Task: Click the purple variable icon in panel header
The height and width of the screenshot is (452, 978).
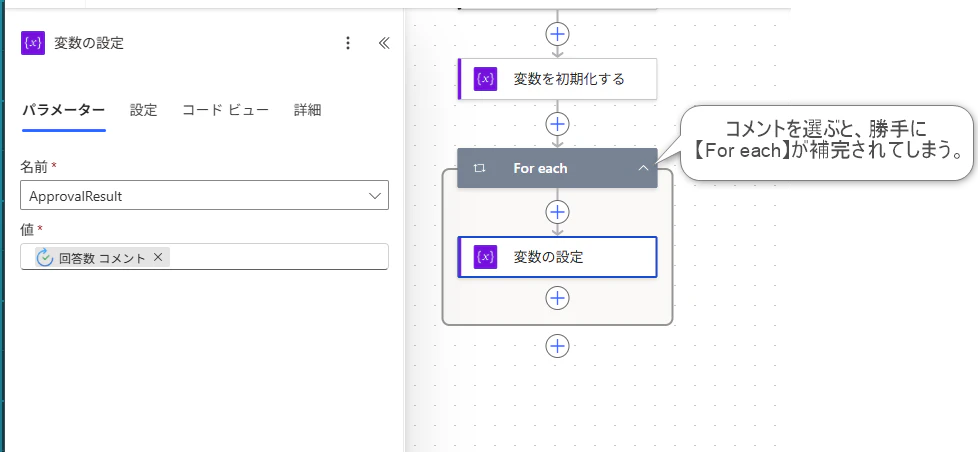Action: click(32, 43)
